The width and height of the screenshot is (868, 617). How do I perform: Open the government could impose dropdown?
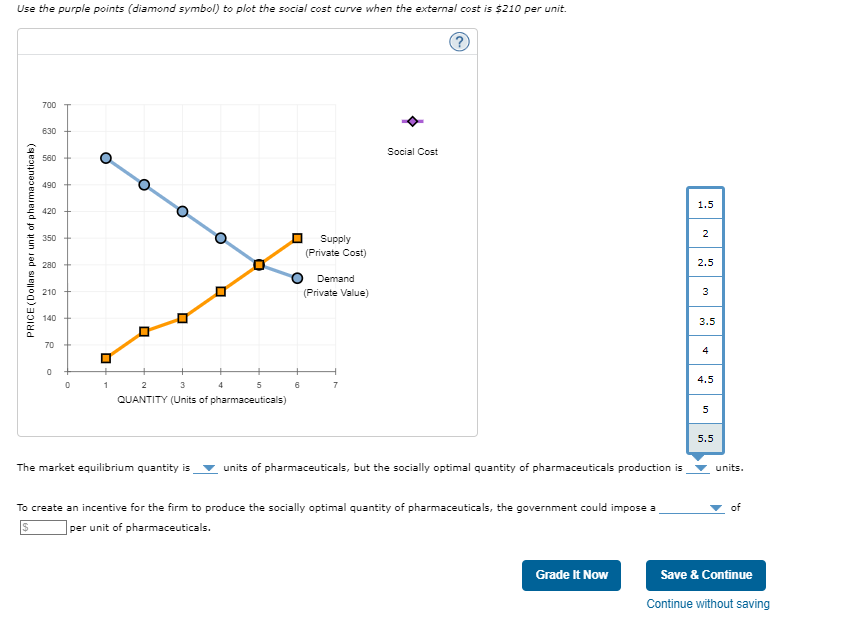pyautogui.click(x=715, y=507)
